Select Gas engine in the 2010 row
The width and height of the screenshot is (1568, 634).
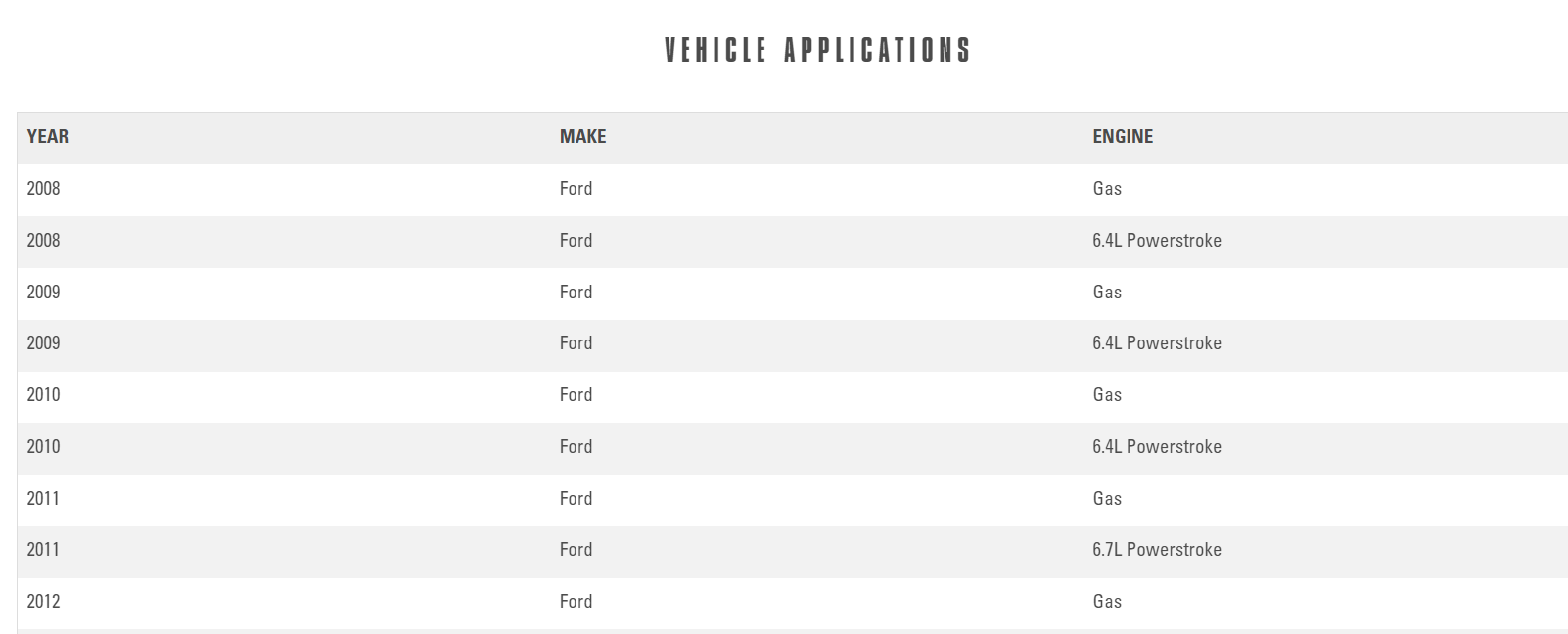point(1107,395)
